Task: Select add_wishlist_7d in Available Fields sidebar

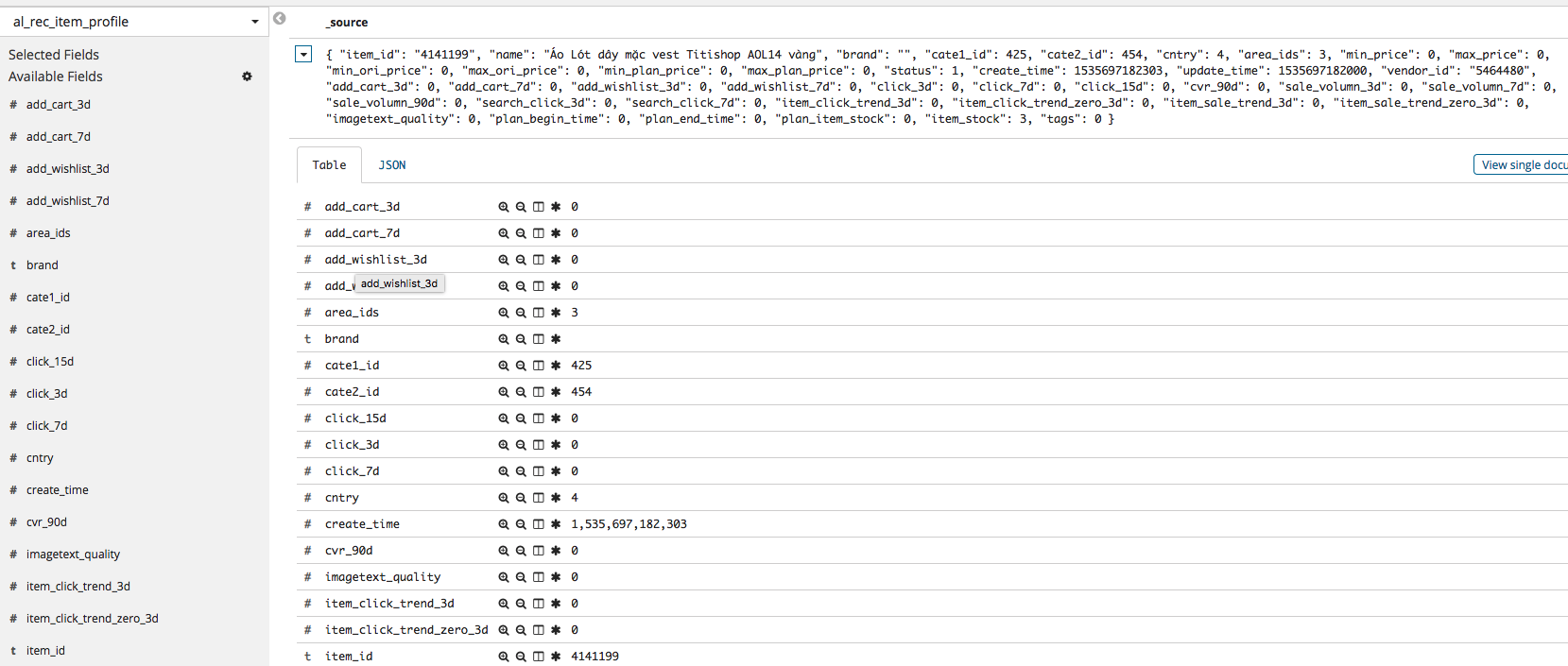Action: pyautogui.click(x=68, y=201)
